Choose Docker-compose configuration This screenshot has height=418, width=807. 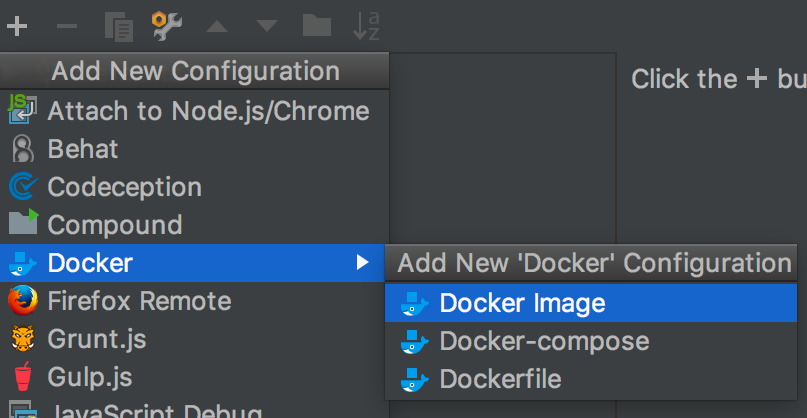(x=544, y=341)
